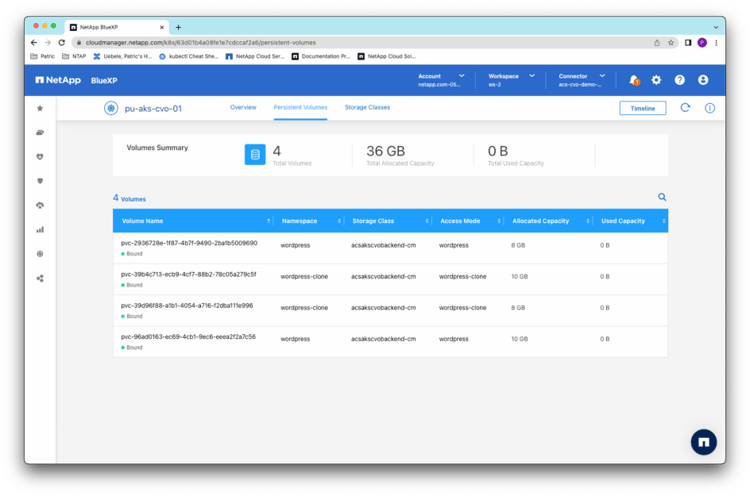Viewport: 750px width, 496px height.
Task: Click the star favorites icon in sidebar
Action: point(40,108)
